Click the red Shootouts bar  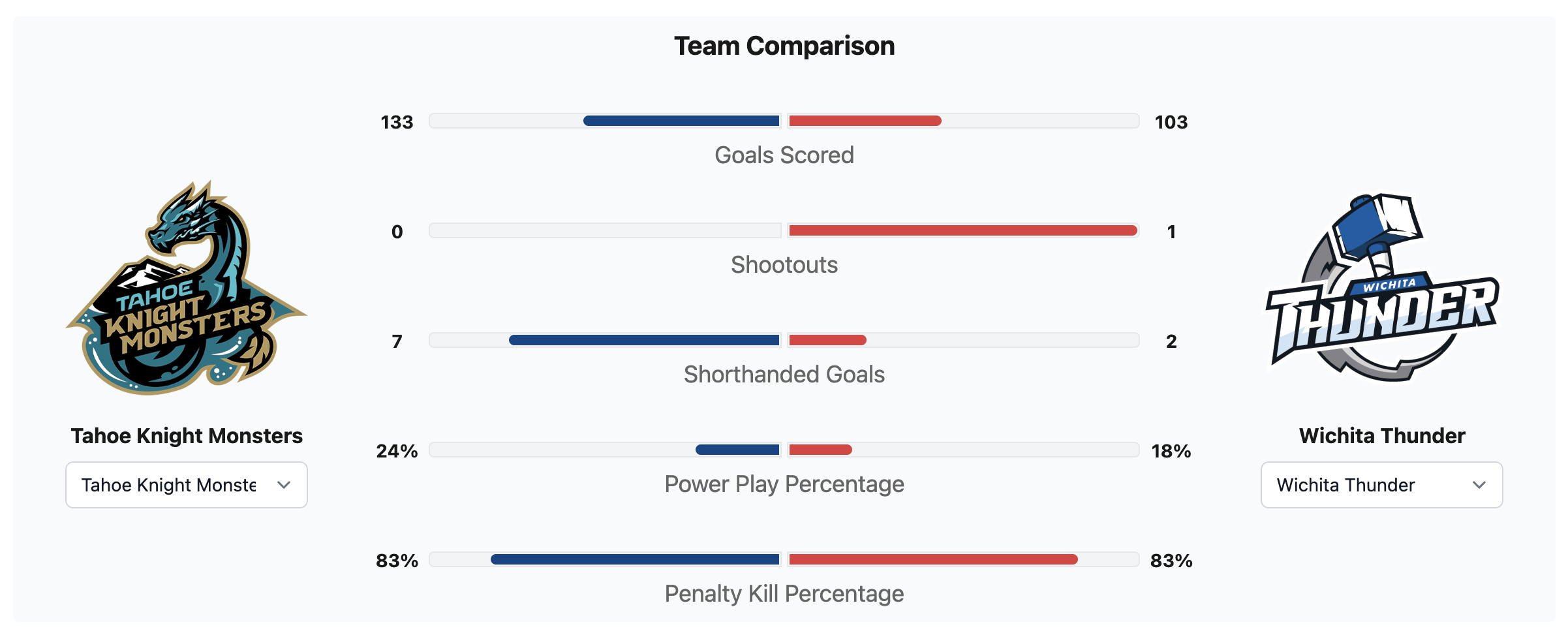962,230
